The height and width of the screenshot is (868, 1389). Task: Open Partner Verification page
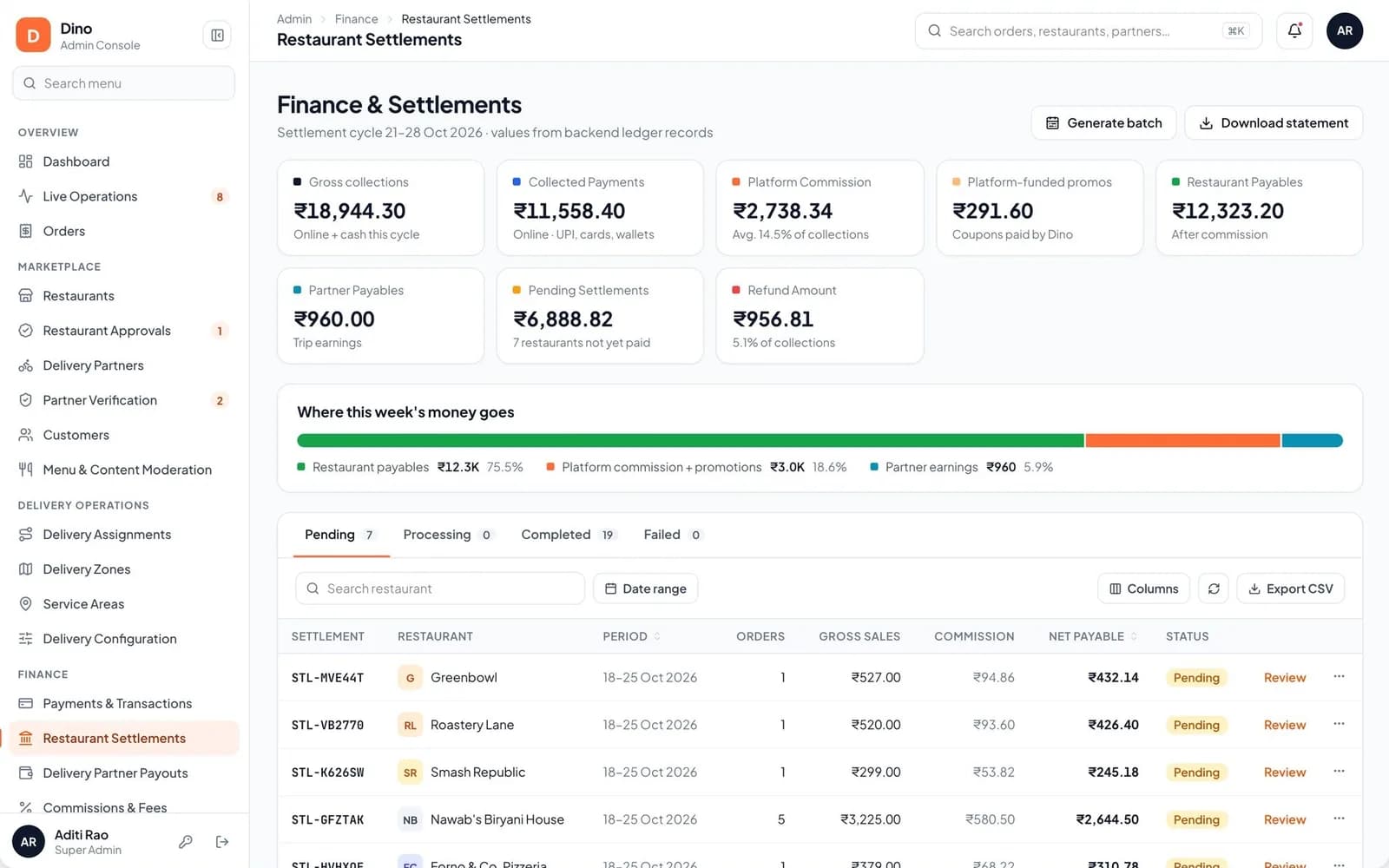123,400
